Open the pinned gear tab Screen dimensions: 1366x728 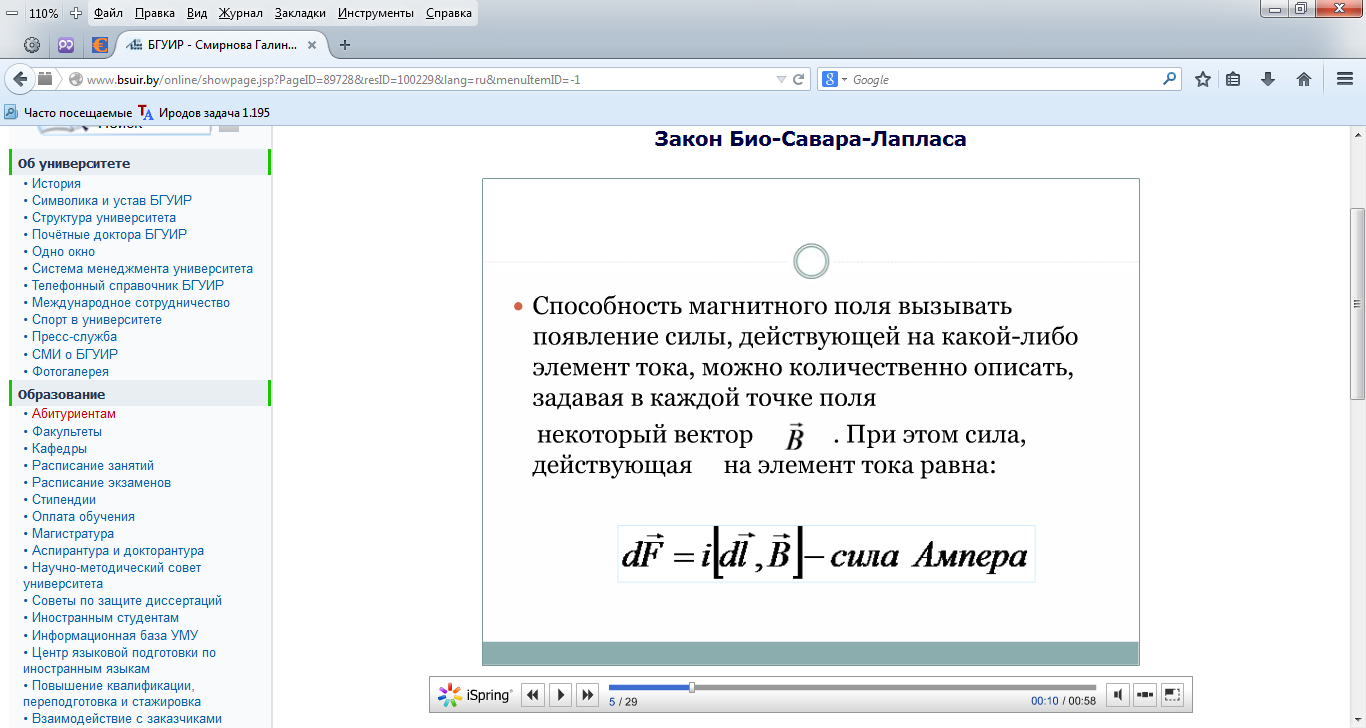point(32,45)
